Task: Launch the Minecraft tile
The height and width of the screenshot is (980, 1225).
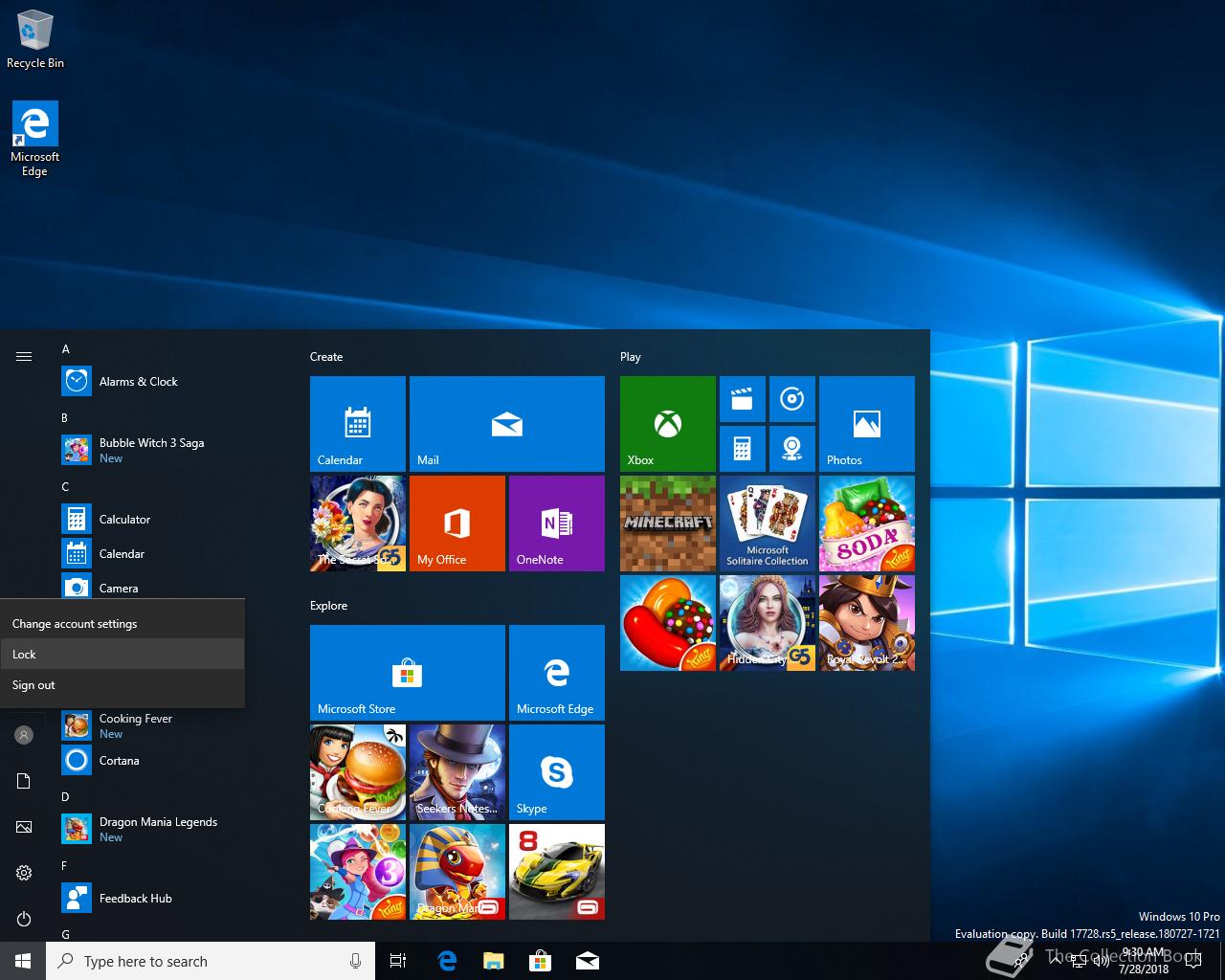Action: pyautogui.click(x=668, y=523)
